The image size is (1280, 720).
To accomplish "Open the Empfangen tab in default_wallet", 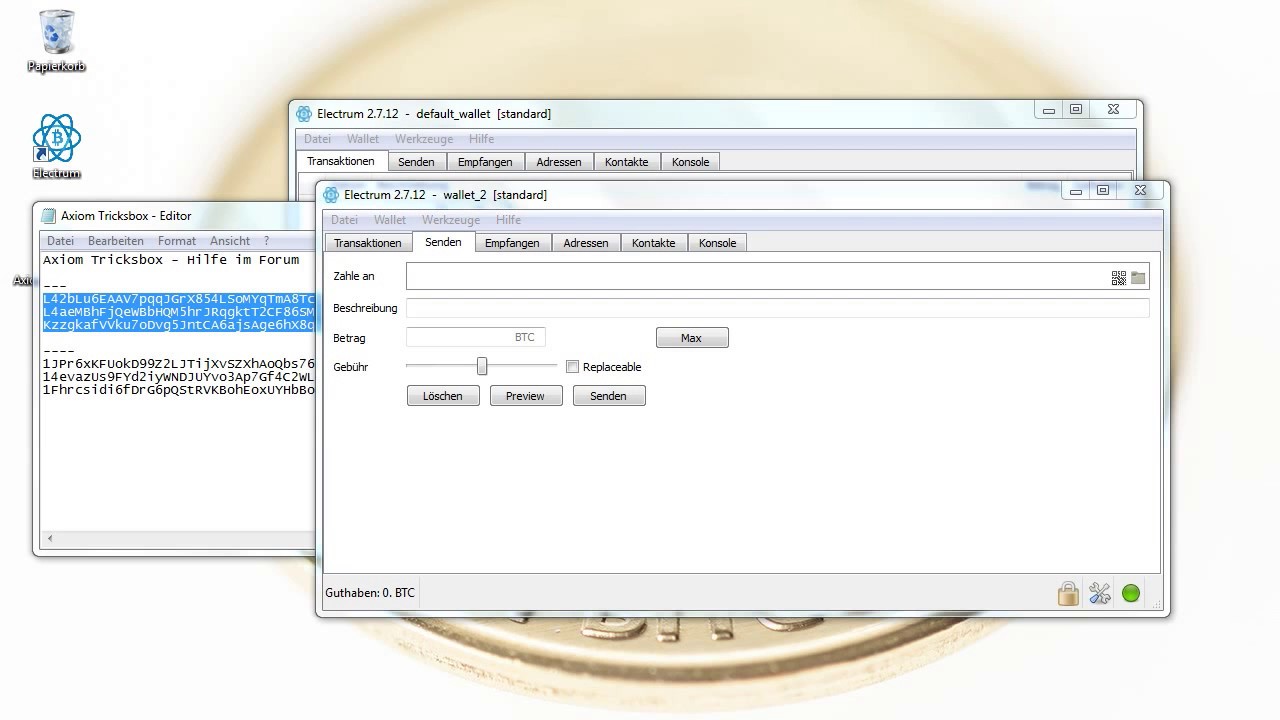I will pyautogui.click(x=485, y=162).
